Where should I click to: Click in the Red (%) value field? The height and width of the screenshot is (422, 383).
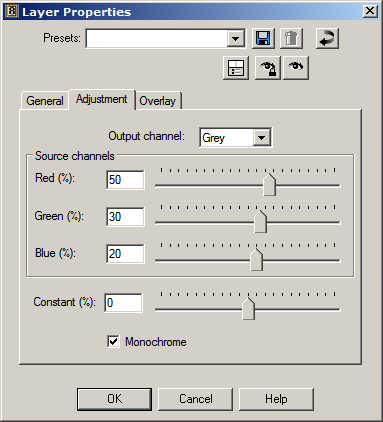pos(125,180)
